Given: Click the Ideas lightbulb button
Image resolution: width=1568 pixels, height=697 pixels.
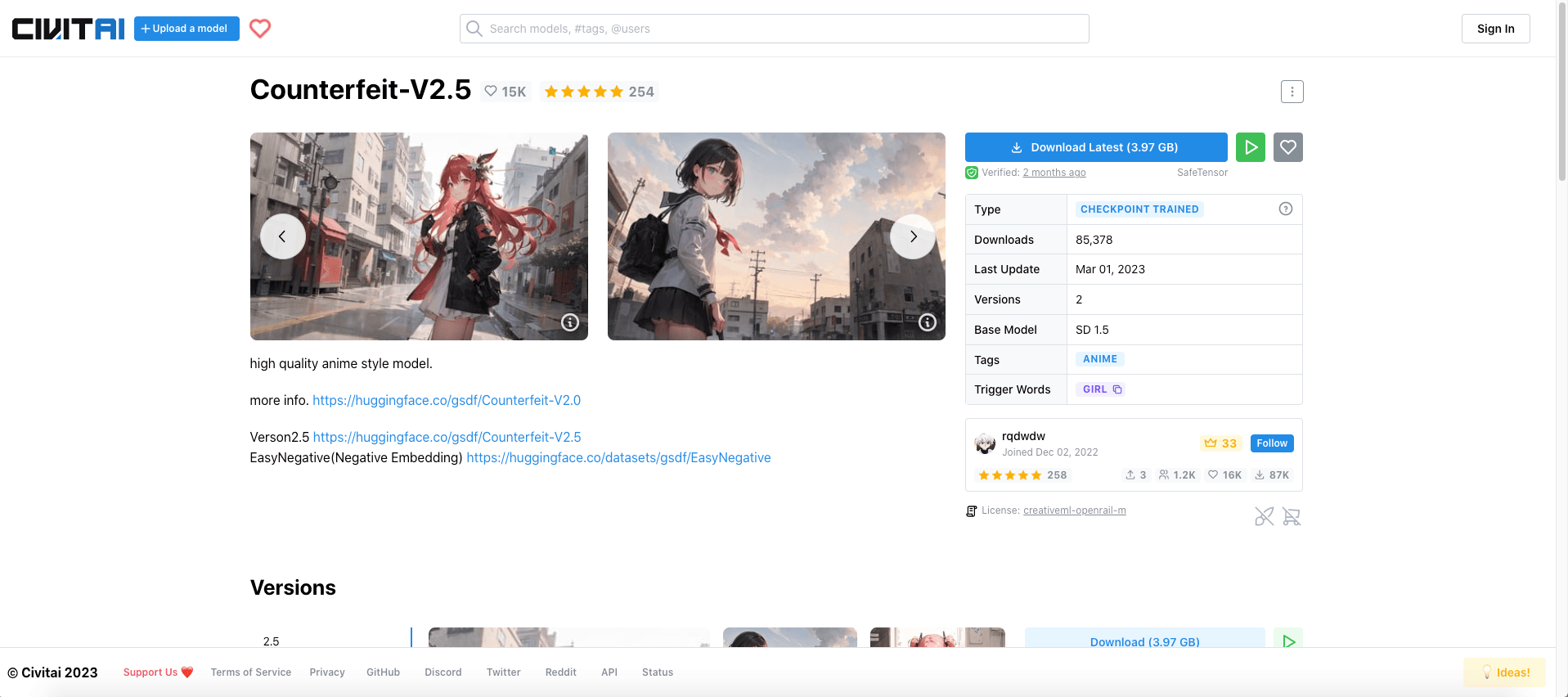Looking at the screenshot, I should pyautogui.click(x=1504, y=672).
